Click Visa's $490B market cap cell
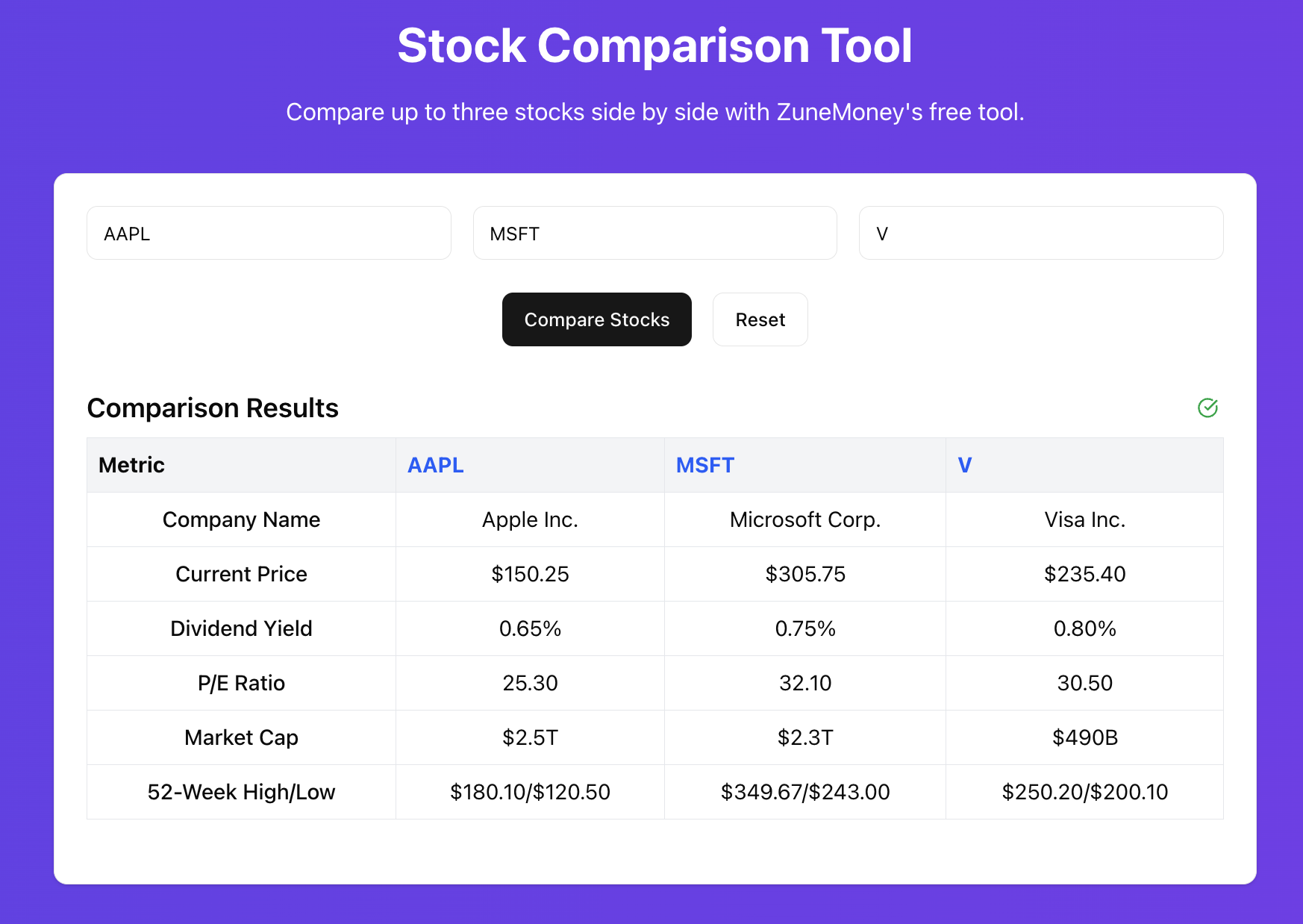The image size is (1303, 924). point(1084,737)
